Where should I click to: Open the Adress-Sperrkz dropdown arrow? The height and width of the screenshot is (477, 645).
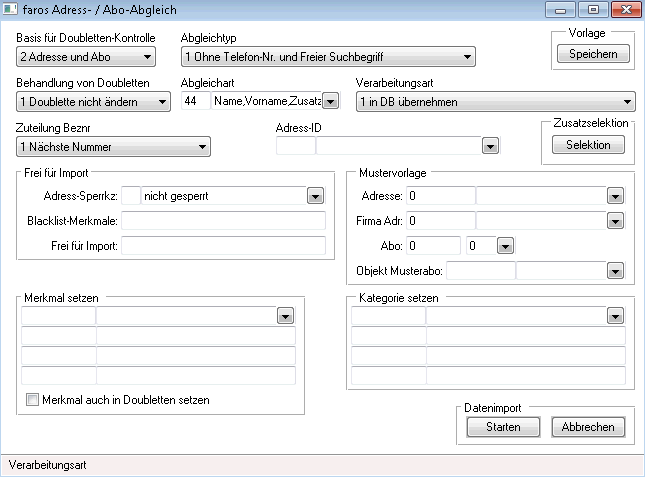pyautogui.click(x=315, y=196)
